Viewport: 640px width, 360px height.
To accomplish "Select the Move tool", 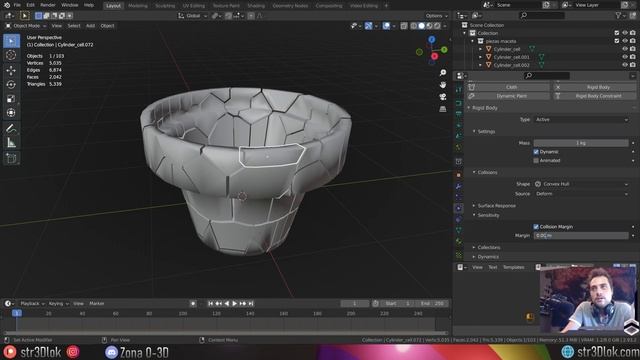I will (11, 70).
